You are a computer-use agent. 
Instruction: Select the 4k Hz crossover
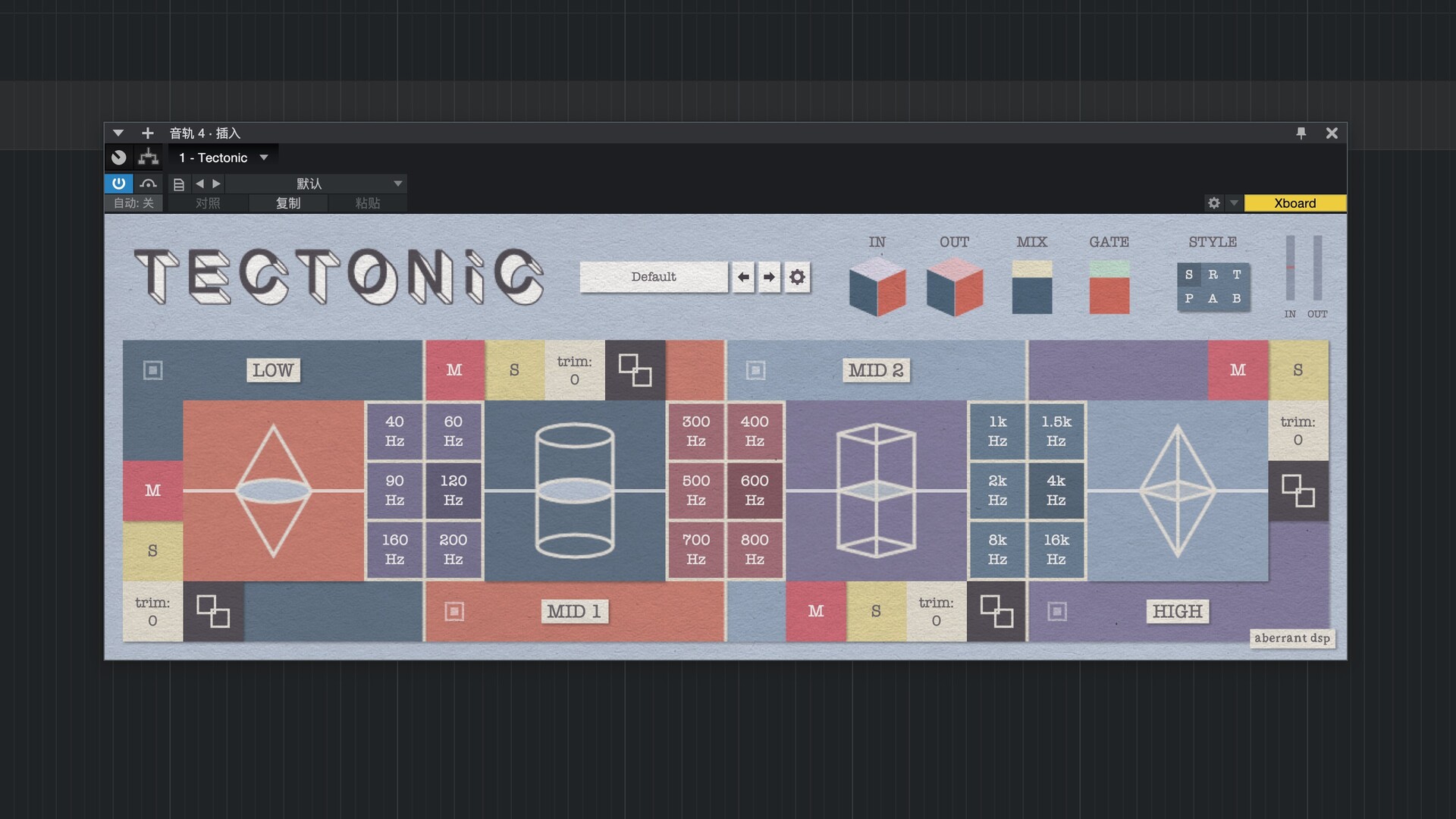pyautogui.click(x=1056, y=491)
